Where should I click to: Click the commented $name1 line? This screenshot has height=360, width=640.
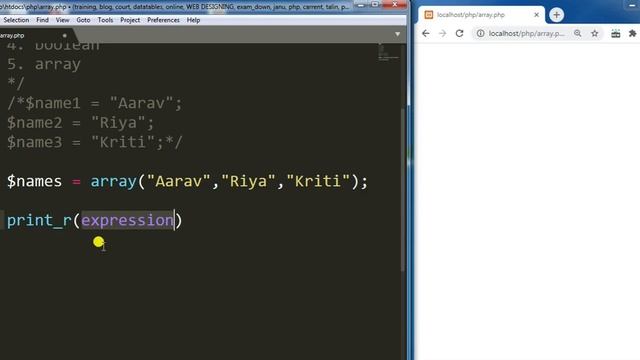(94, 103)
